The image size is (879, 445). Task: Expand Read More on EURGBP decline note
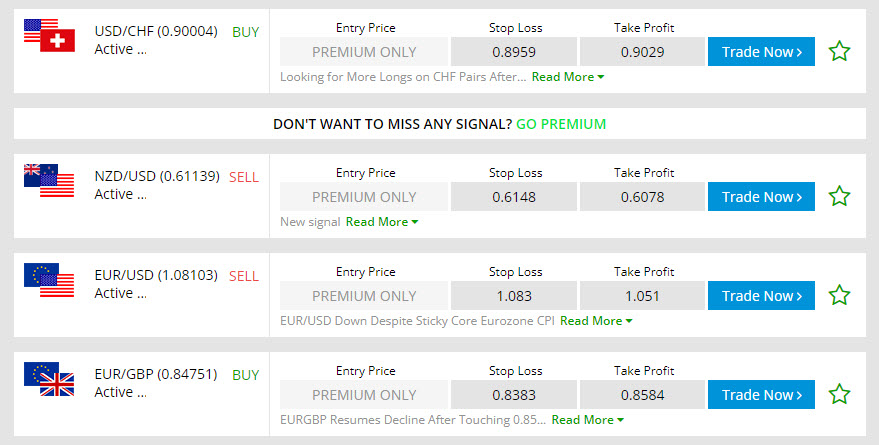pos(587,420)
